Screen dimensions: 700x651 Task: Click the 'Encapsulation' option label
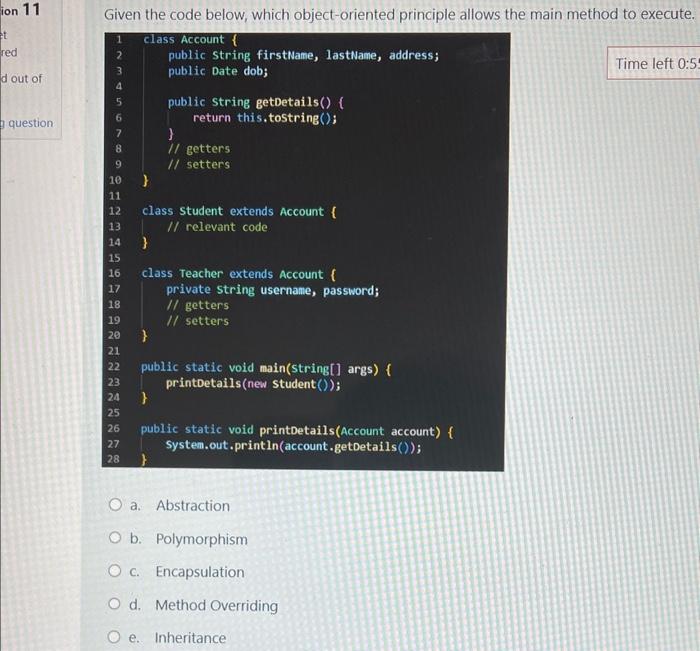pos(200,572)
